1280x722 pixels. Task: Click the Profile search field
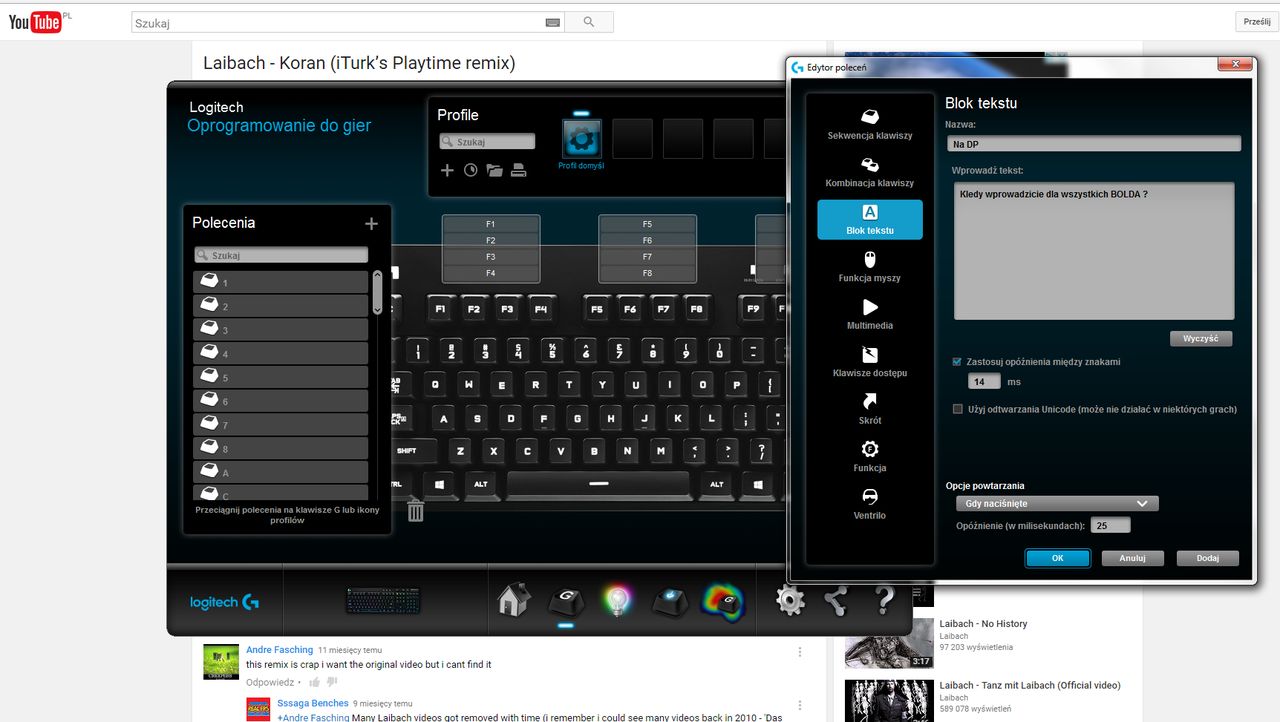coord(487,142)
